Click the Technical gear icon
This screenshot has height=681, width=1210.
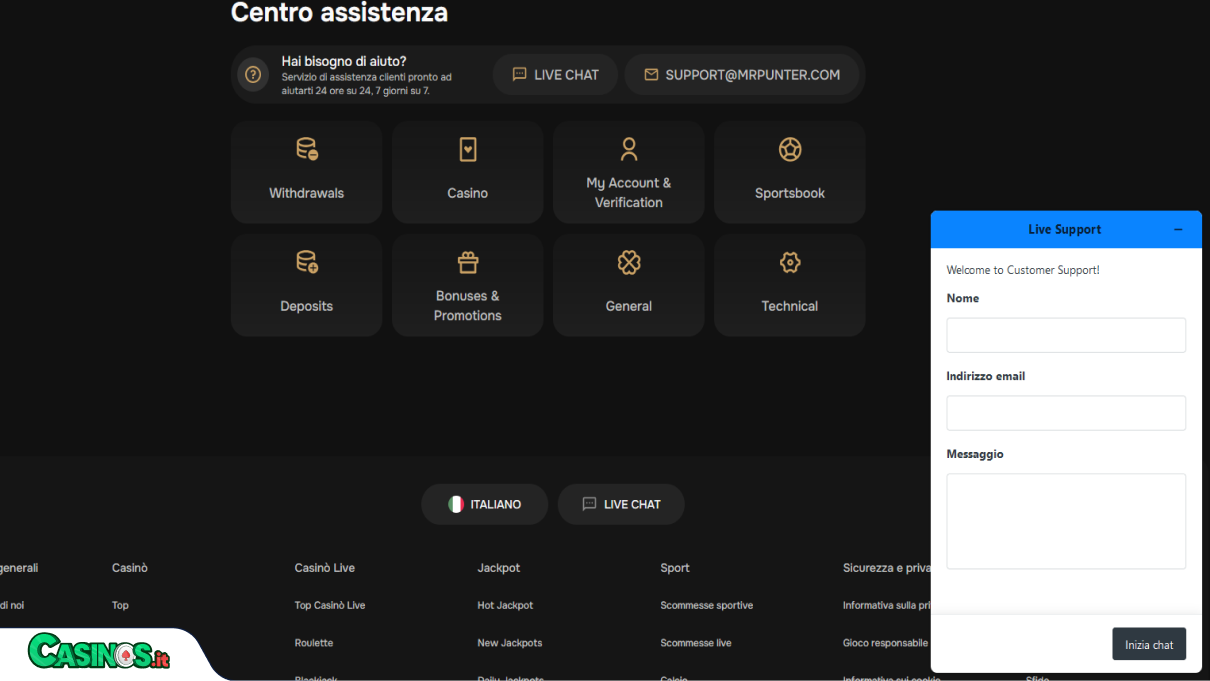click(x=790, y=262)
